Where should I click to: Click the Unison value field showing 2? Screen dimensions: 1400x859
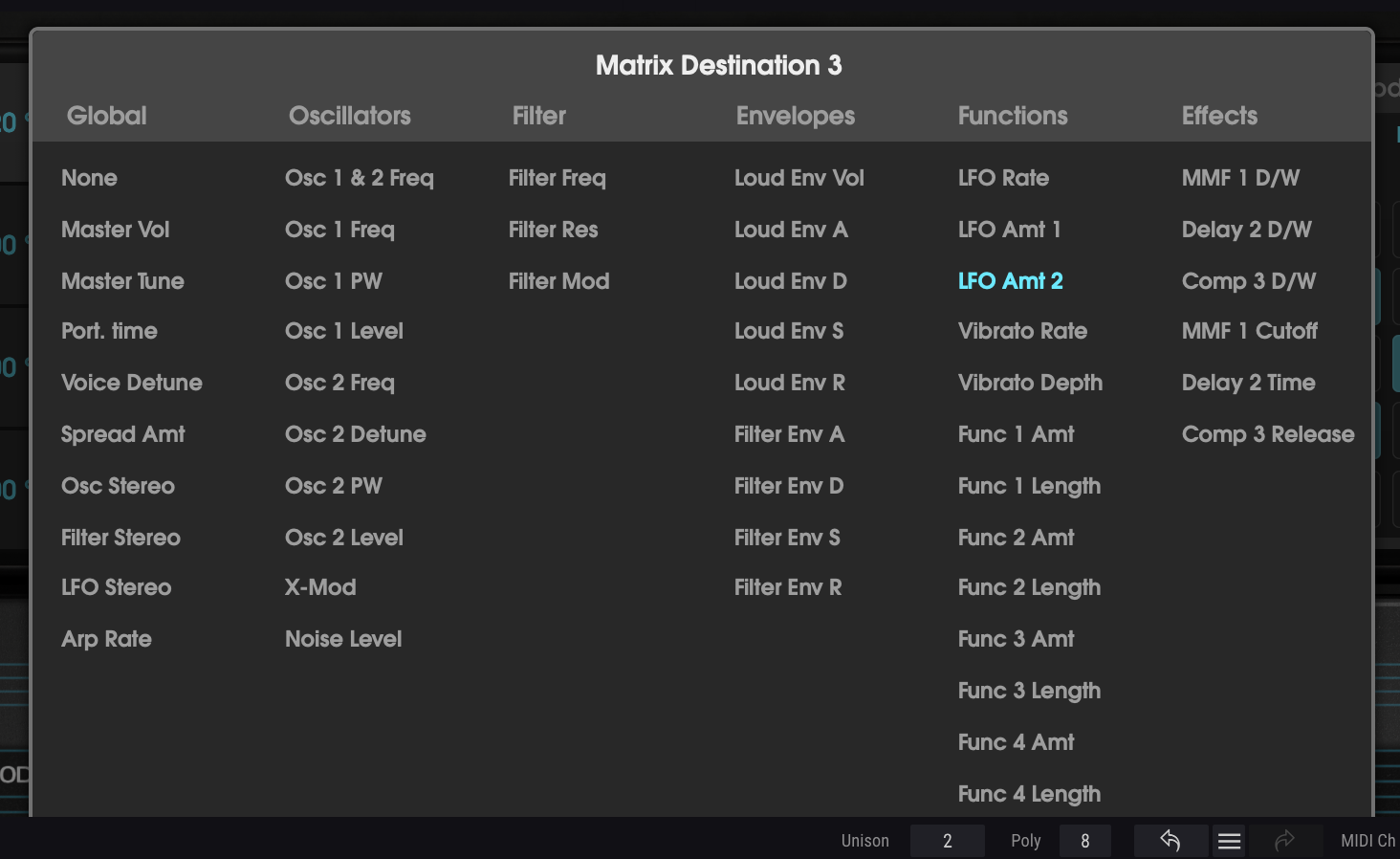(x=947, y=841)
